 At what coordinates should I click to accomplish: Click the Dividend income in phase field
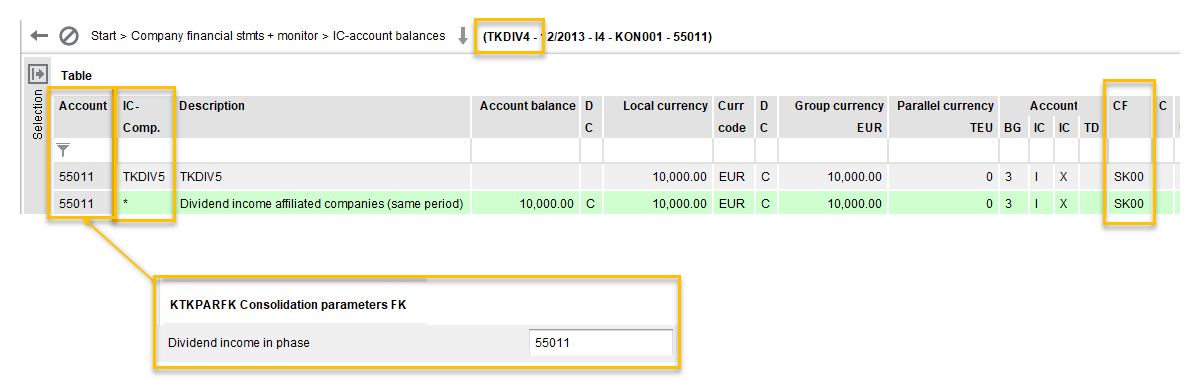(x=600, y=343)
